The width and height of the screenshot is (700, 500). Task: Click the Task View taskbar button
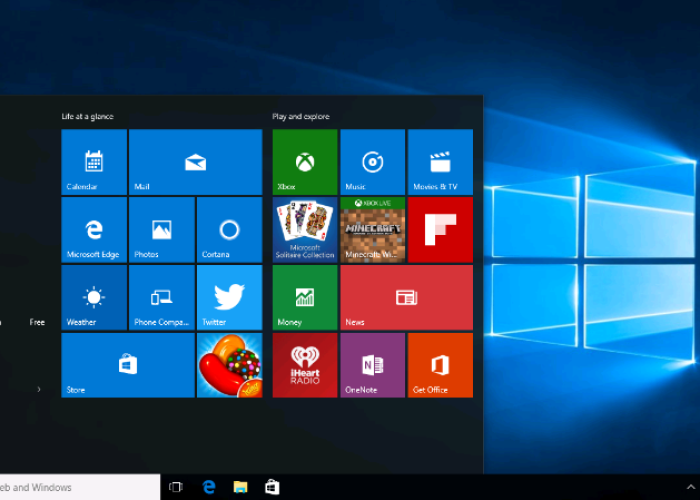click(x=176, y=487)
